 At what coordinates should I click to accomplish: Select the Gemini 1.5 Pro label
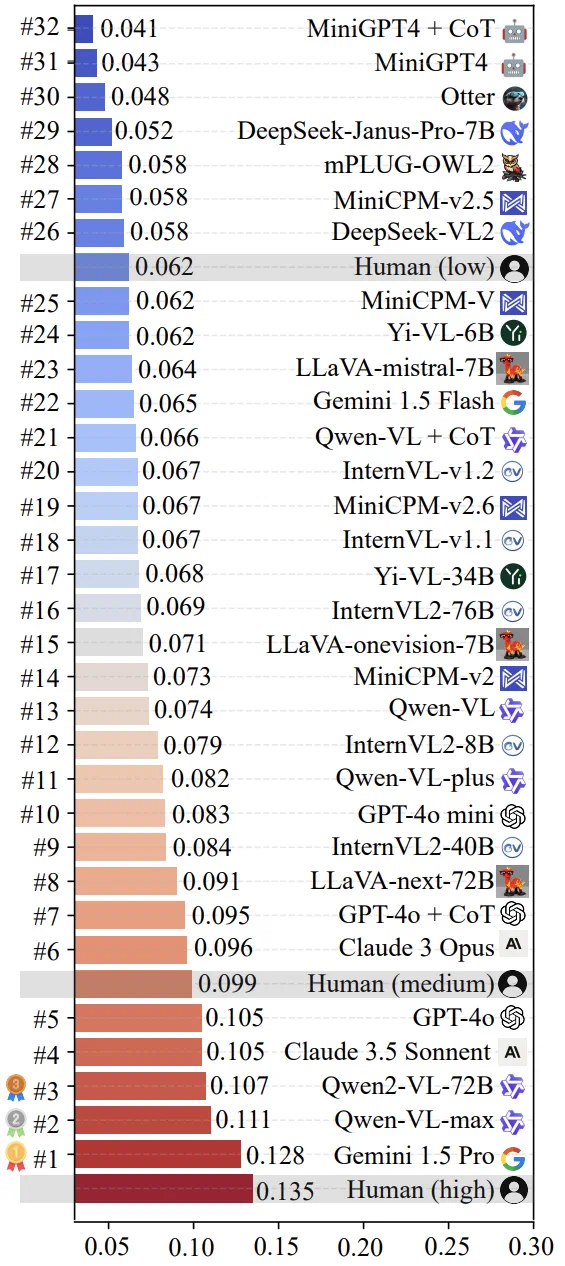point(414,1156)
